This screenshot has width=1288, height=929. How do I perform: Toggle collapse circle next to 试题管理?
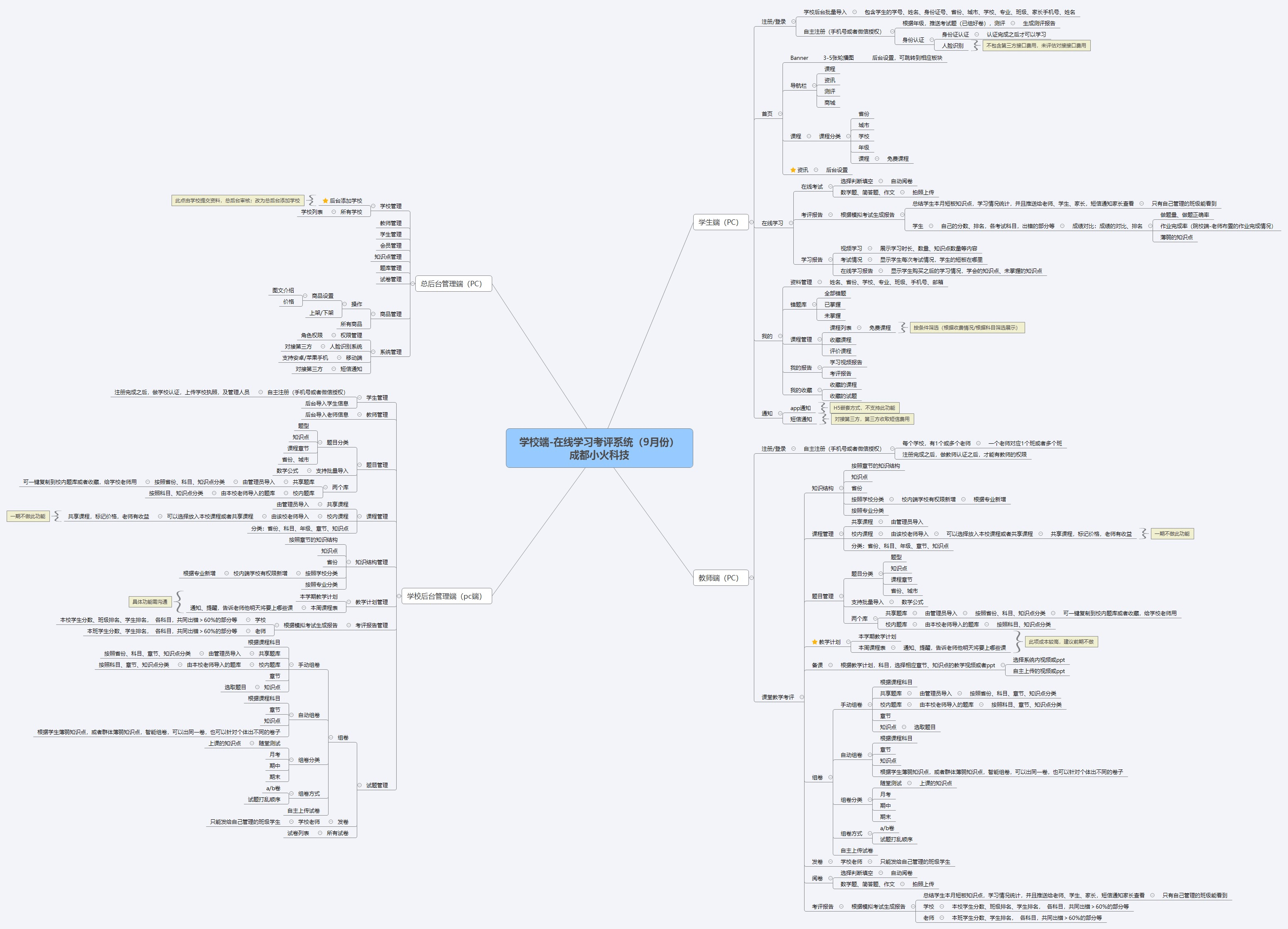pos(359,785)
